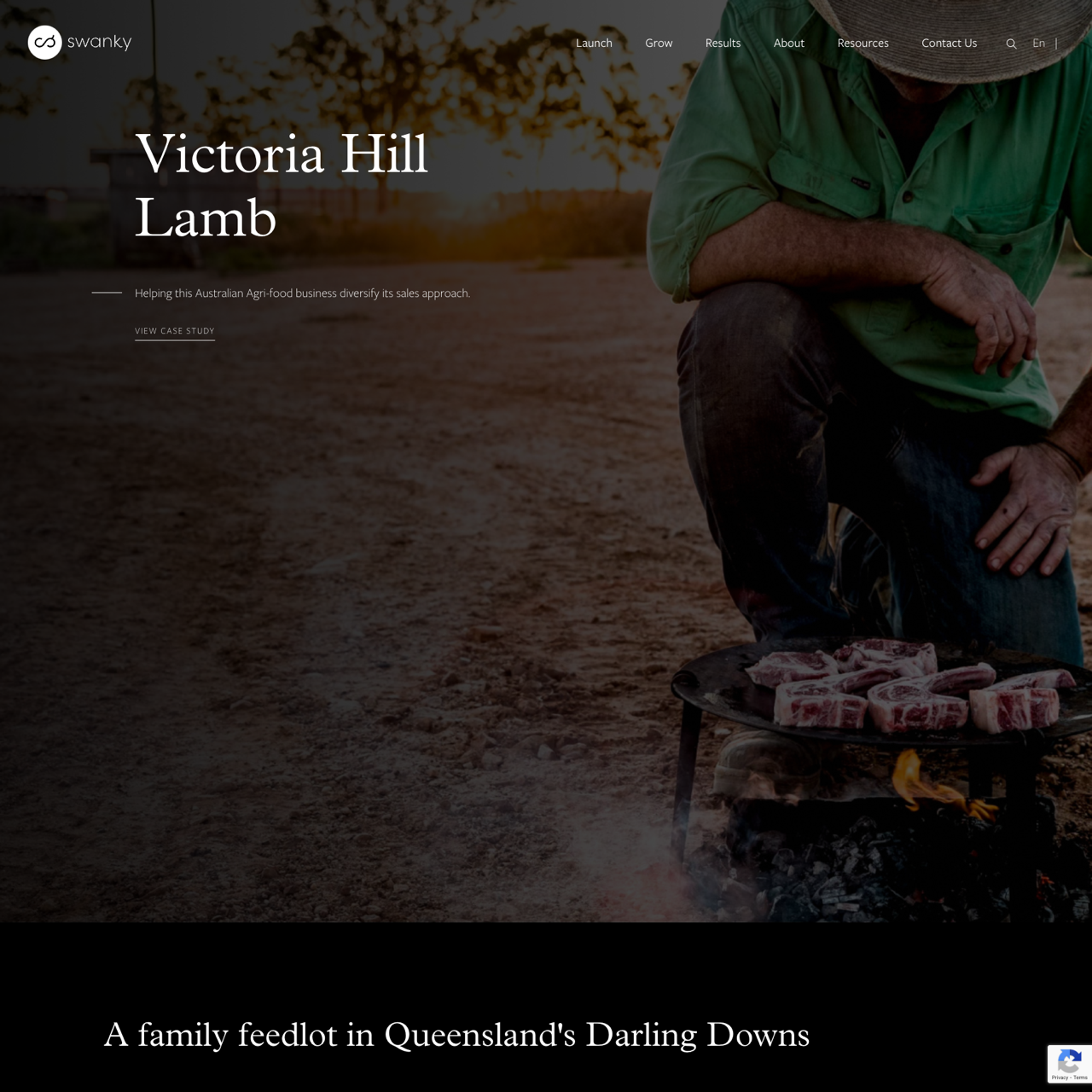Open the reCAPTCHA Privacy link
The image size is (1092, 1092).
(x=1060, y=1077)
